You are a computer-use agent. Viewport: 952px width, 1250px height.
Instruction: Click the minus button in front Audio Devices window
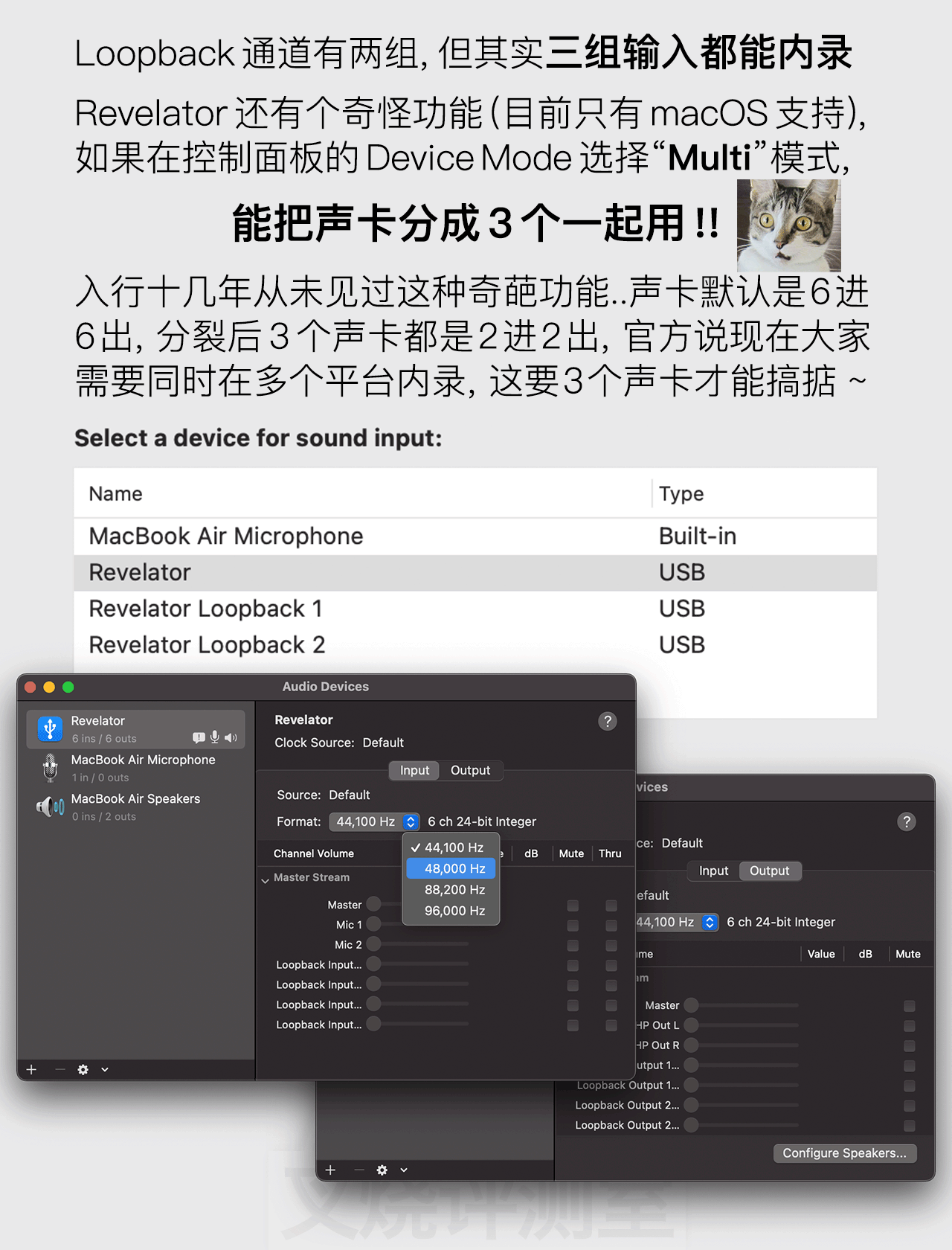pos(60,1069)
